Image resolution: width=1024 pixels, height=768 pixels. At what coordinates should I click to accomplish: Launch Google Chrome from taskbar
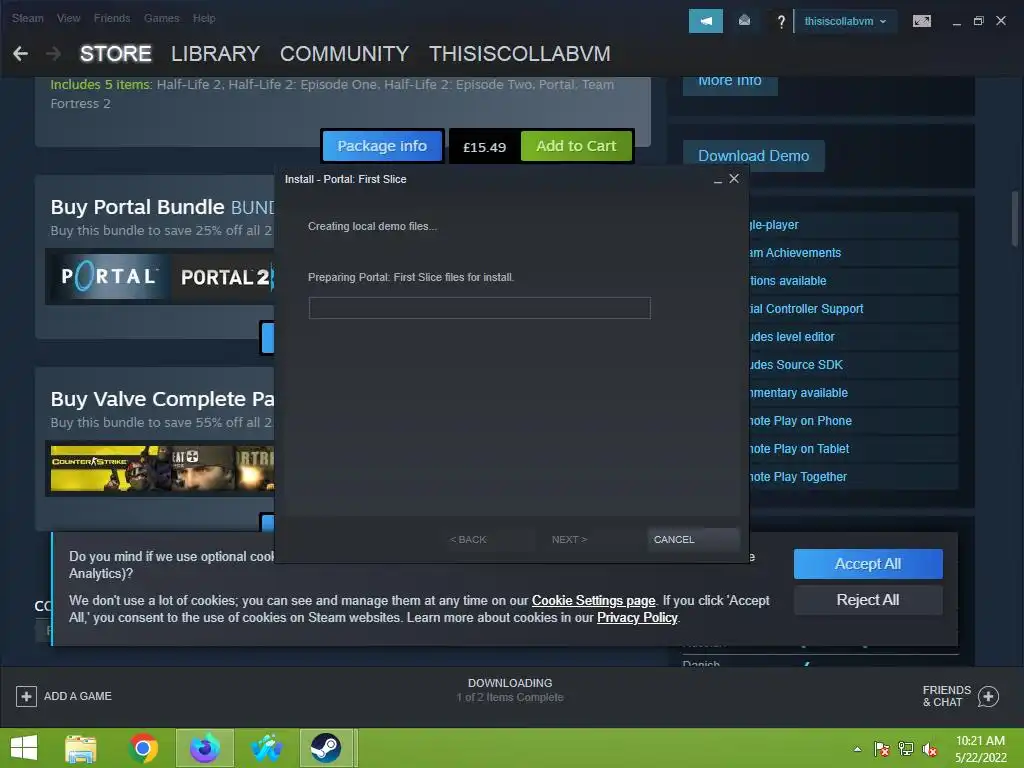[x=143, y=748]
